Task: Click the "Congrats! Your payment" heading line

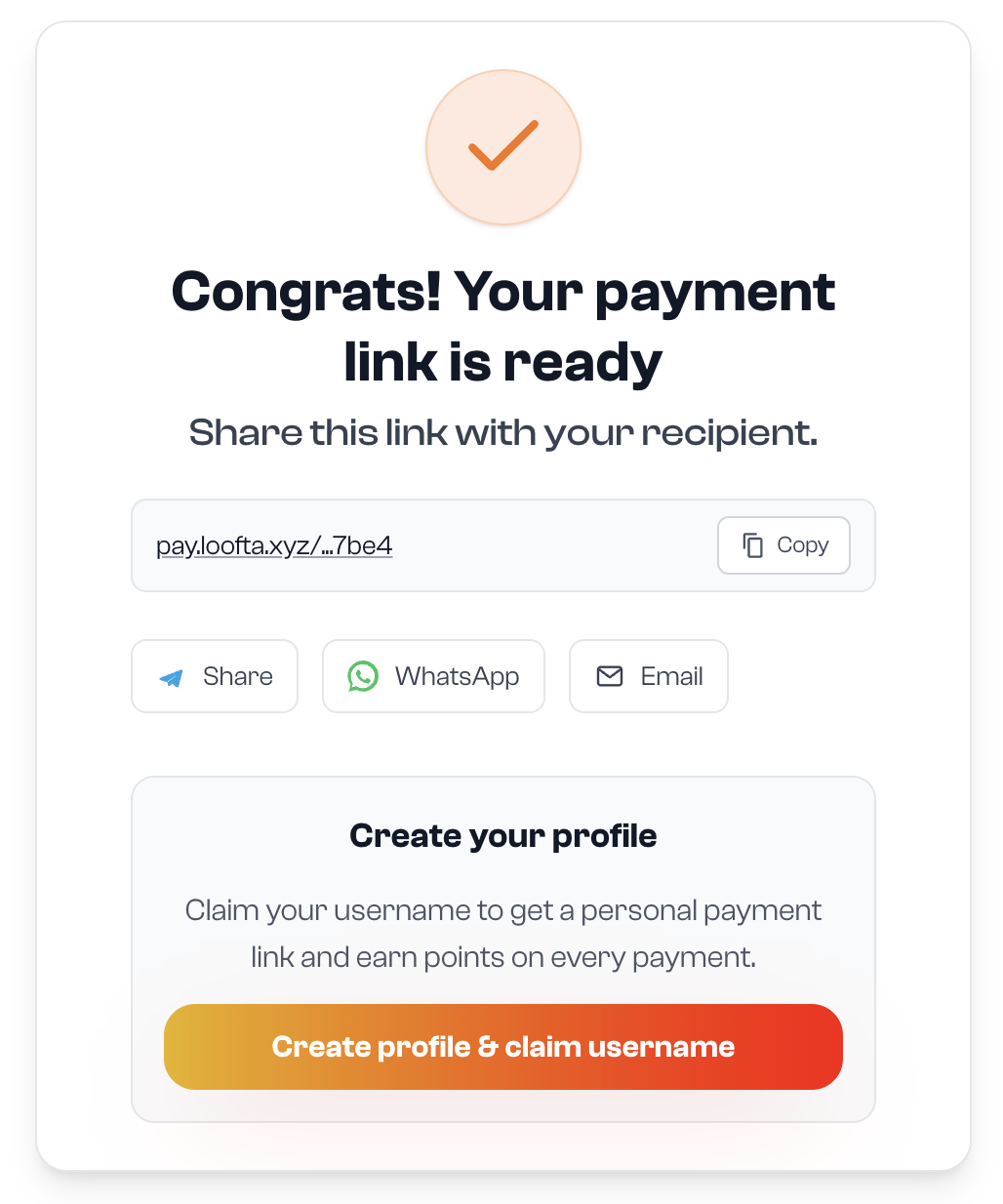Action: point(502,292)
